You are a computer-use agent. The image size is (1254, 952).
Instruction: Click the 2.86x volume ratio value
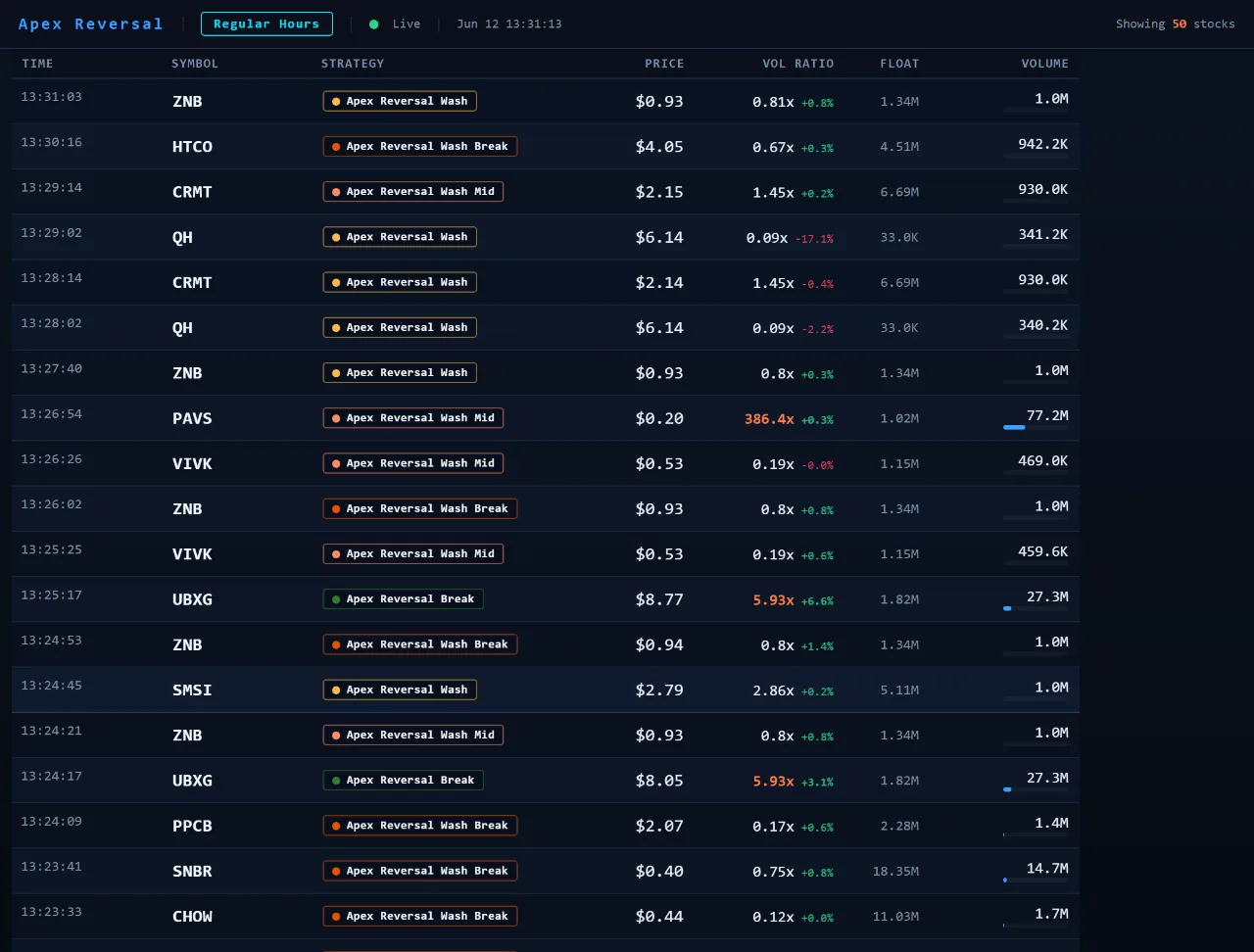(x=773, y=690)
